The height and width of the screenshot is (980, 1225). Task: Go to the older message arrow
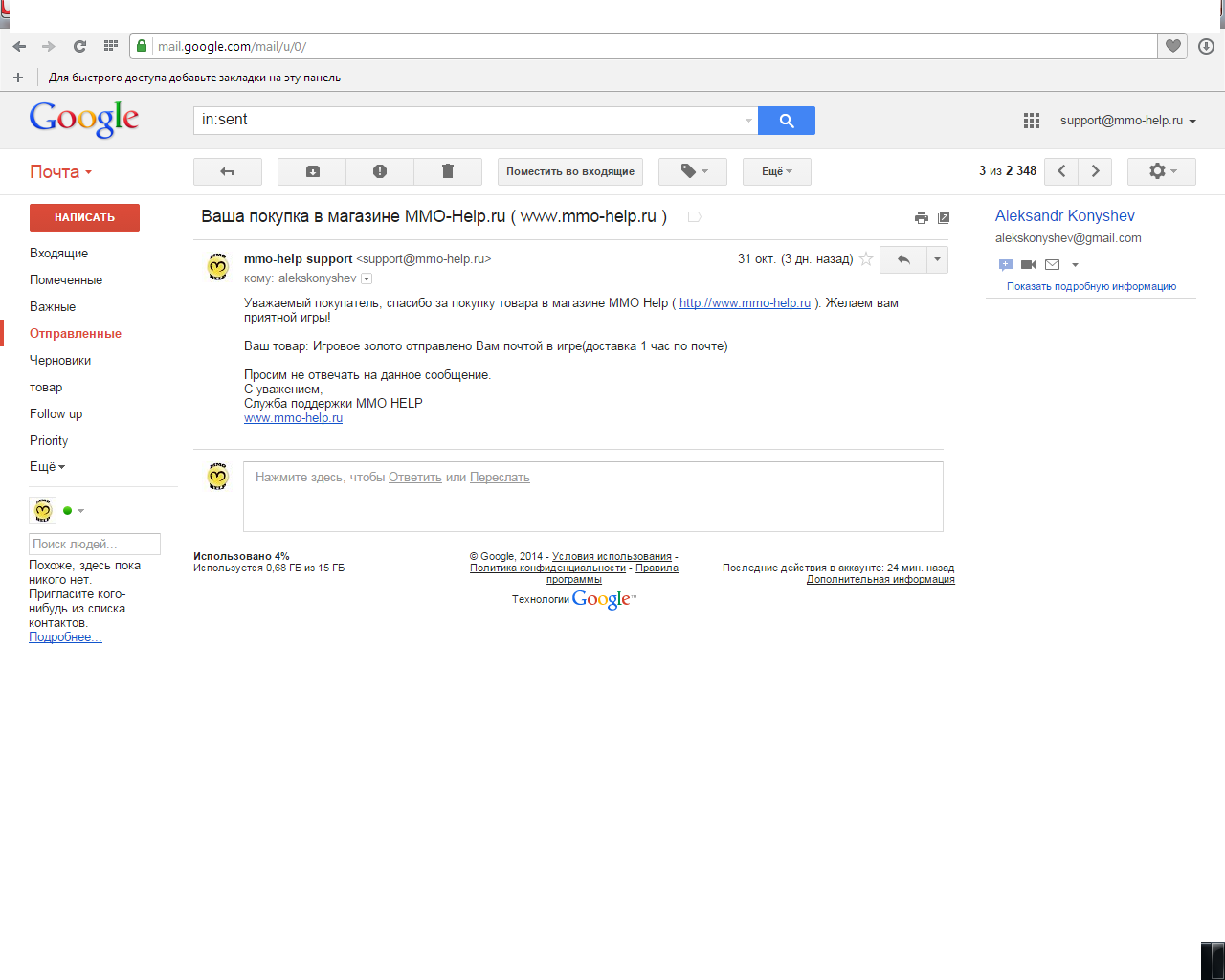click(1096, 171)
